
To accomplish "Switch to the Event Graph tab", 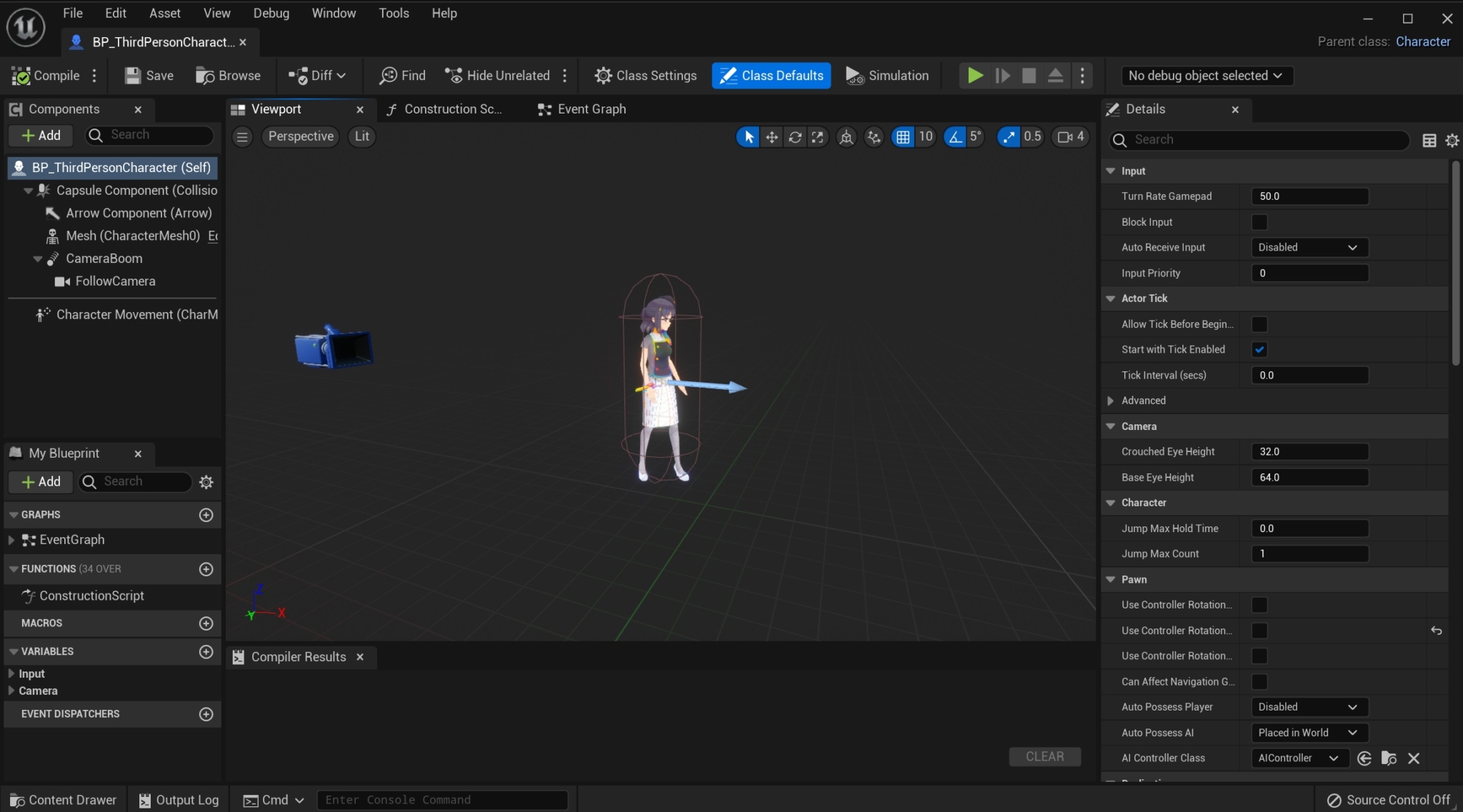I will click(580, 109).
